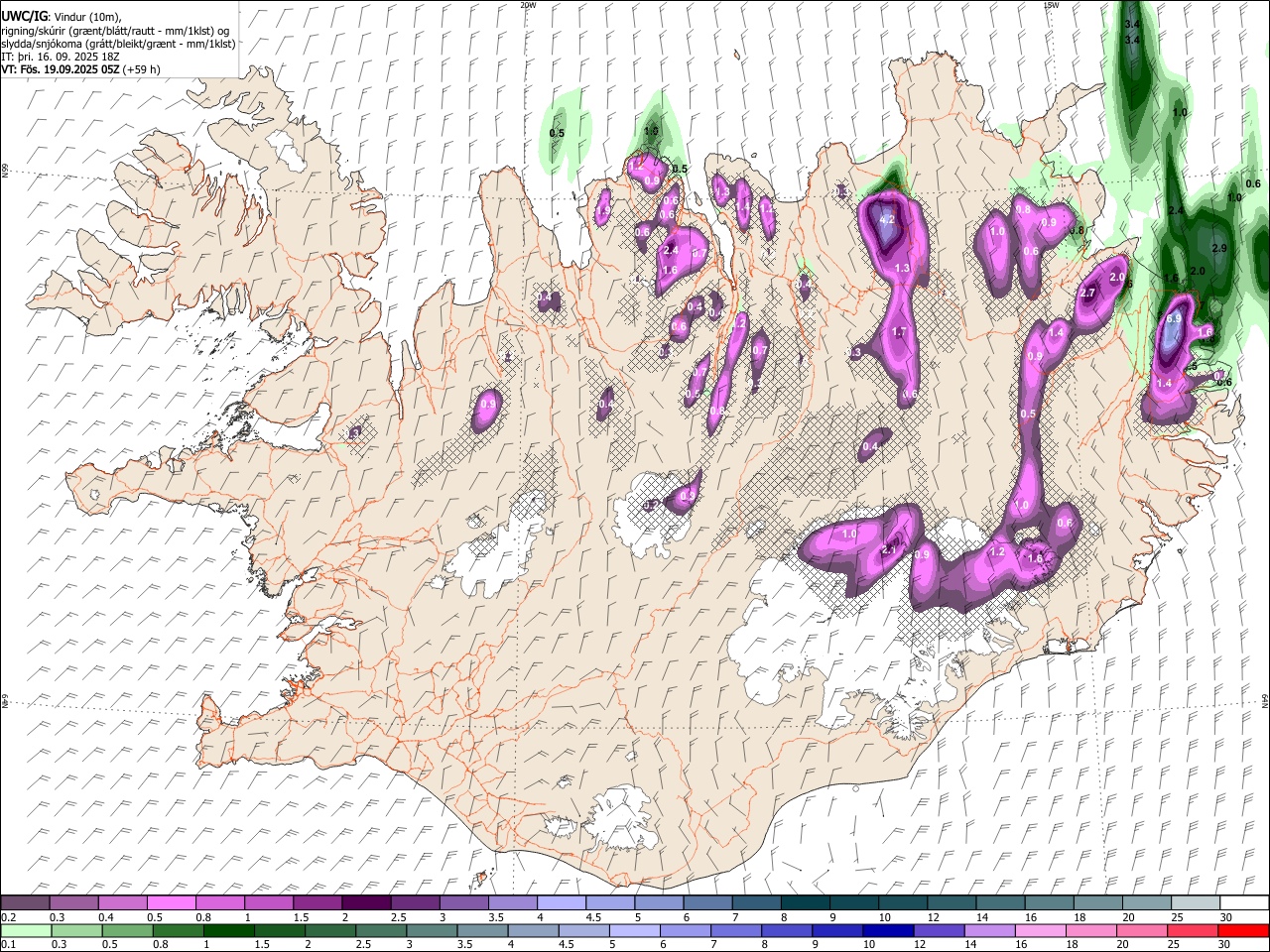Screen dimensions: 1270x952
Task: Select the 2.1 value near the glacier
Action: coord(889,550)
